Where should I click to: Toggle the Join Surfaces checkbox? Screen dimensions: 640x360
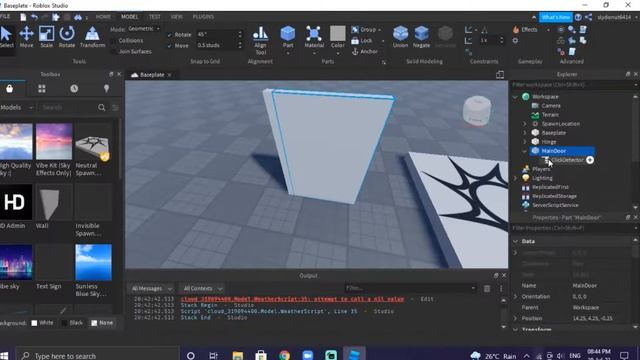click(113, 51)
